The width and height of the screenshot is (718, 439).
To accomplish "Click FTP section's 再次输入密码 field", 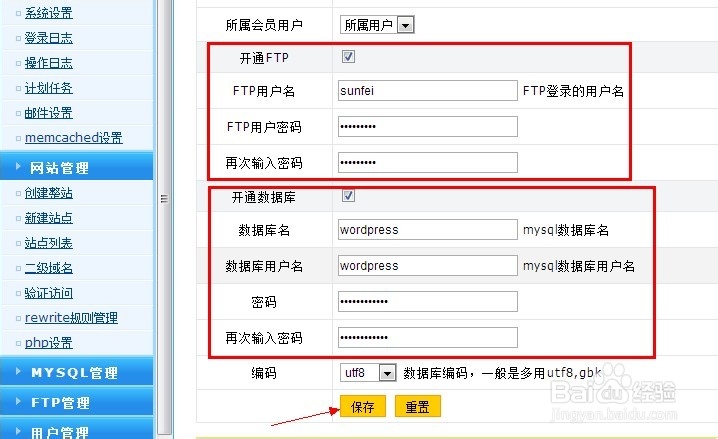I will click(x=428, y=163).
